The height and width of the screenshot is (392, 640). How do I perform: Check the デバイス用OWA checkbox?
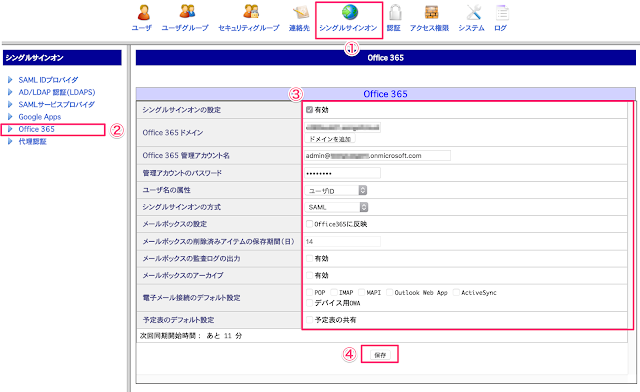pos(309,303)
